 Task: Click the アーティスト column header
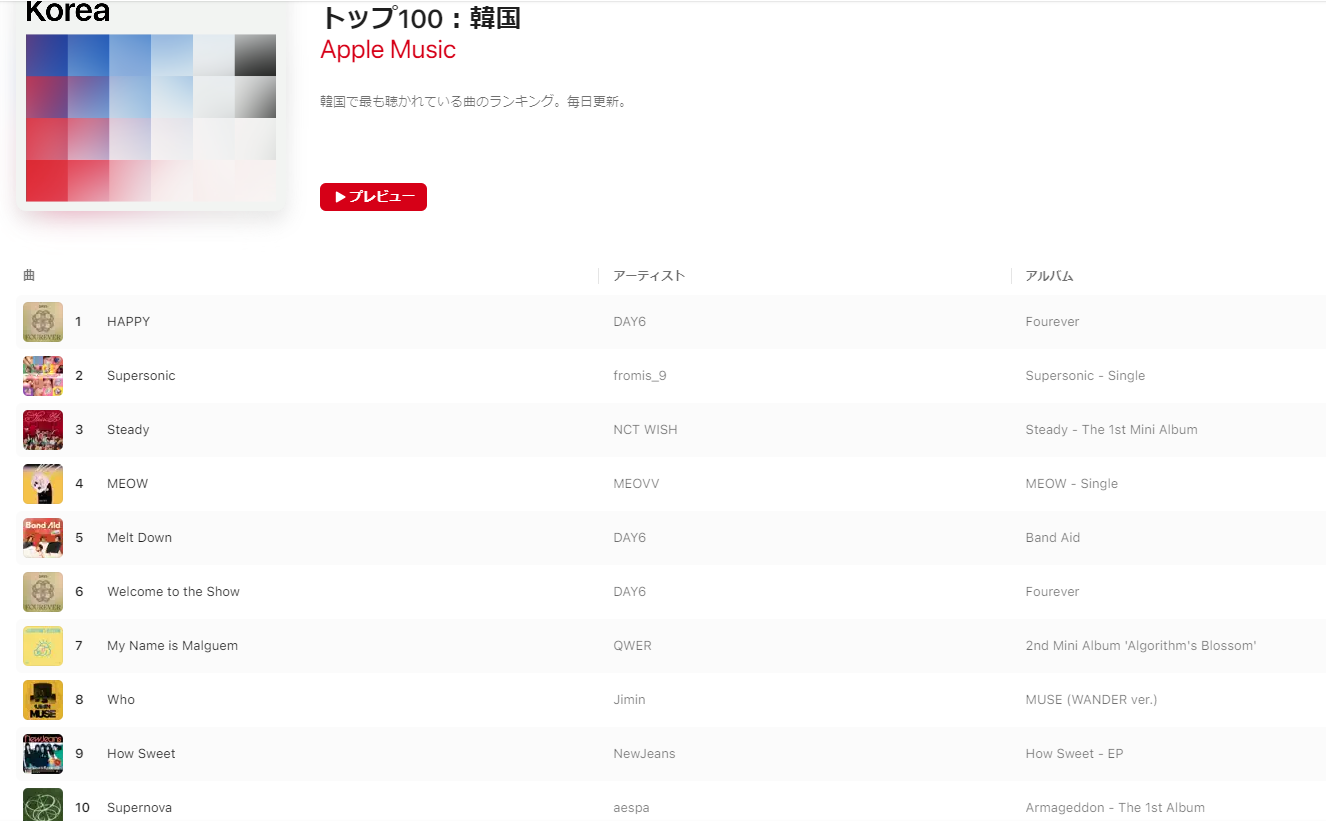pyautogui.click(x=649, y=276)
